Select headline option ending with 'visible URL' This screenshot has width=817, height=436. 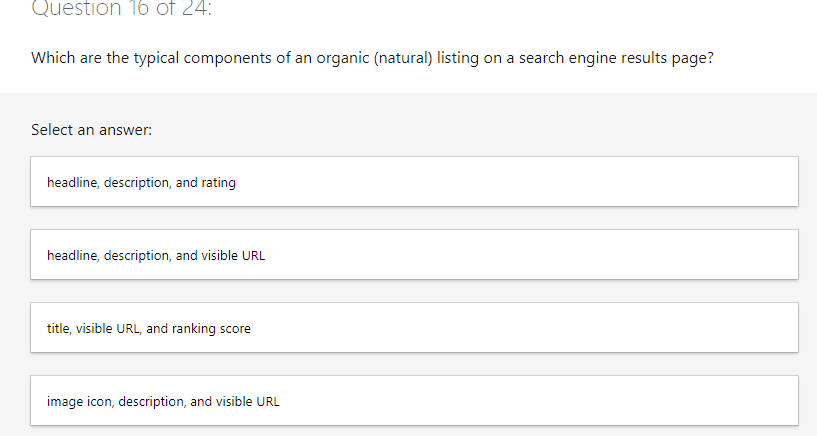click(156, 256)
